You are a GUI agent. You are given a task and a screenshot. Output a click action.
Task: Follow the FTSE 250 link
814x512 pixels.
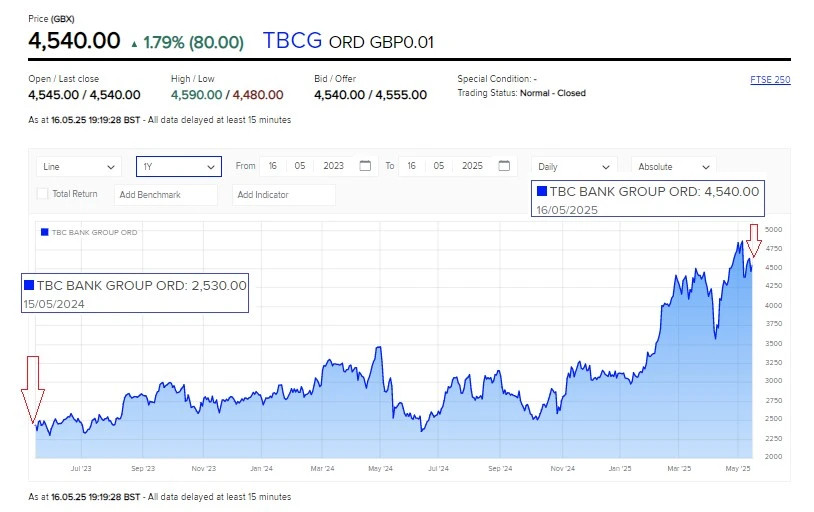[x=770, y=79]
